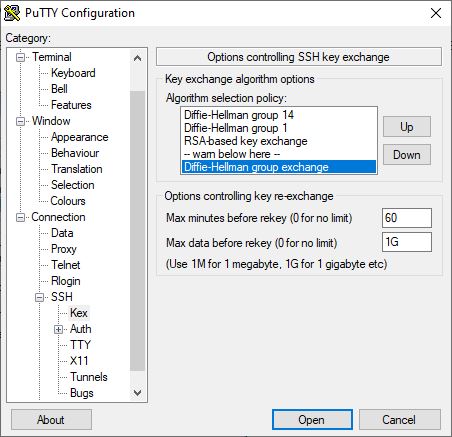Select Diffie-Hellman group 14 algorithm
Screen dimensions: 452x437
tap(279, 115)
